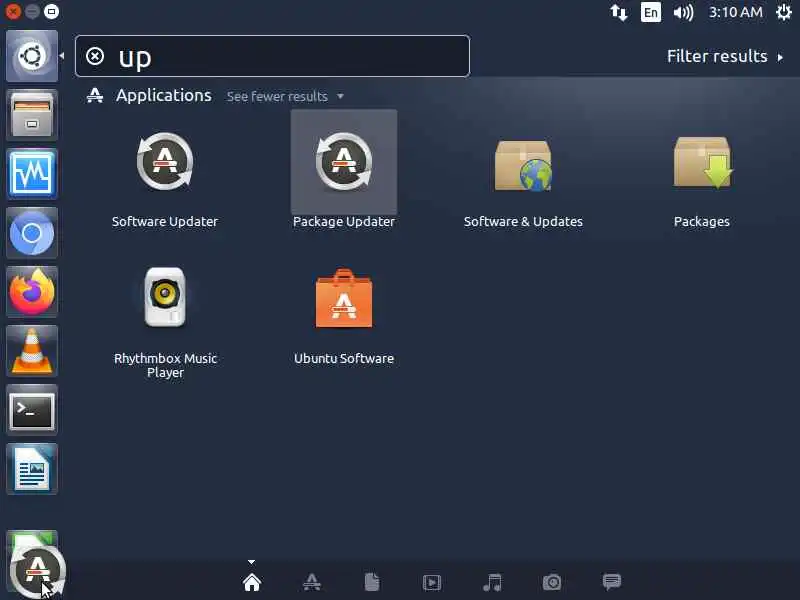Image resolution: width=800 pixels, height=600 pixels.
Task: Switch to Home lens
Action: (252, 582)
